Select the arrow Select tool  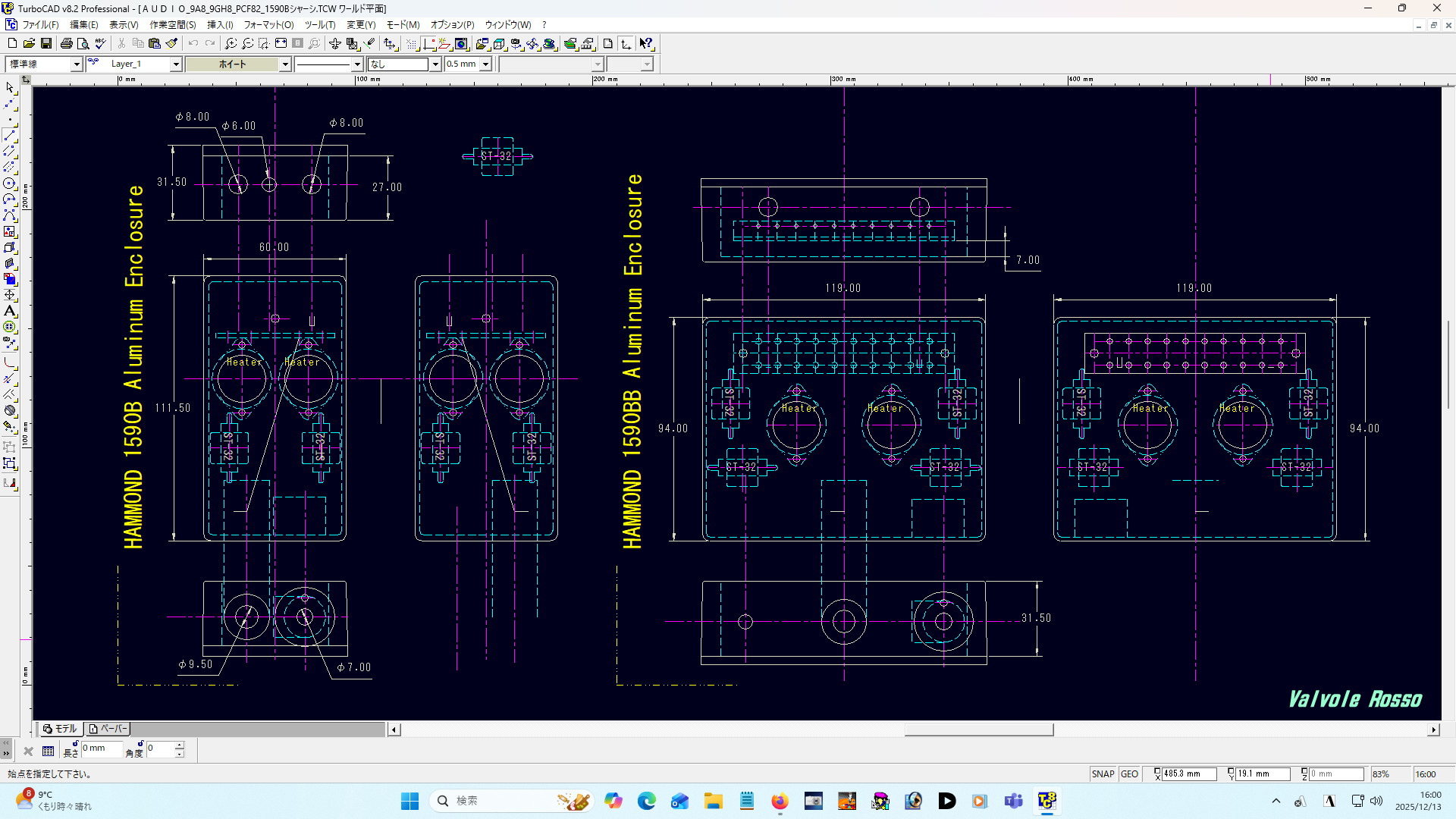point(10,88)
